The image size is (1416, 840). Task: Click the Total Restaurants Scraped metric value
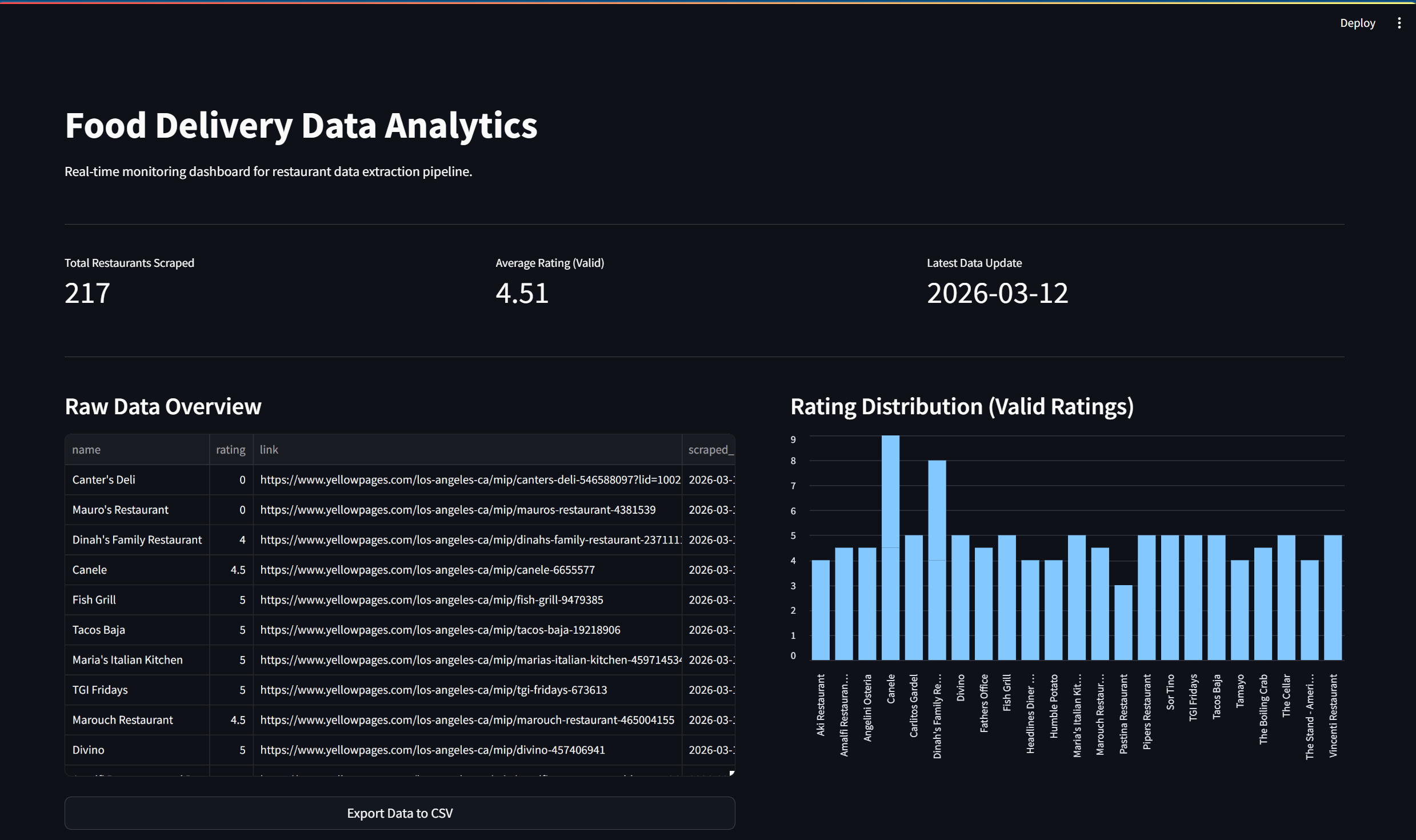[x=87, y=293]
